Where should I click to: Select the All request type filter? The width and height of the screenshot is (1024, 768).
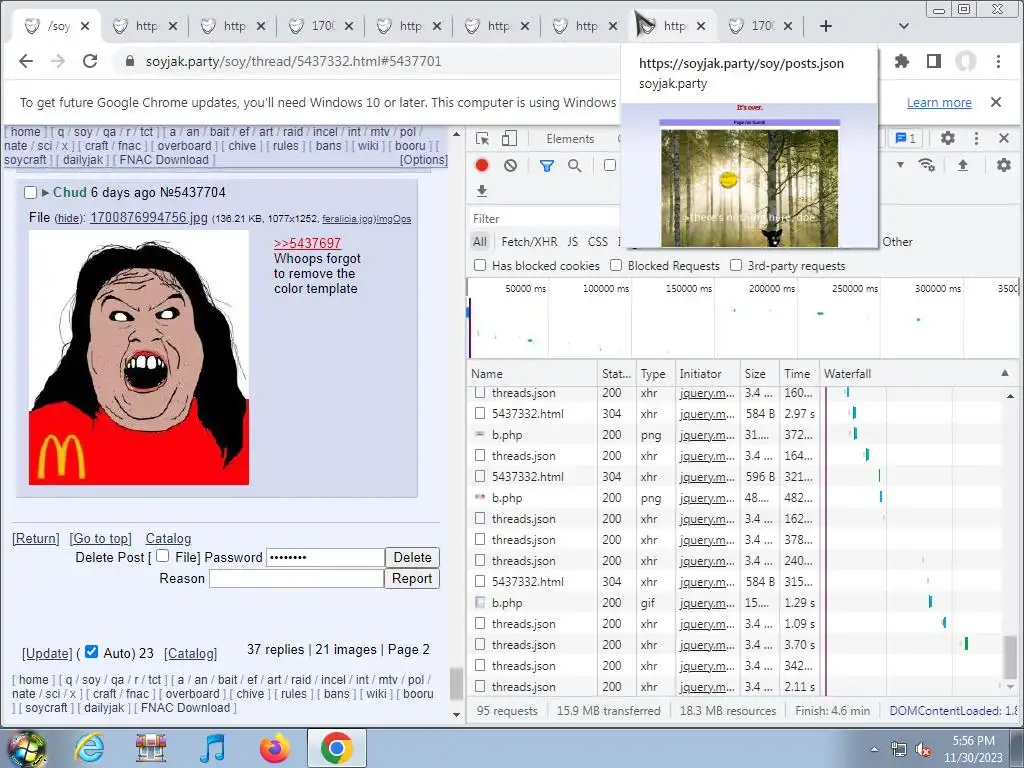(480, 242)
